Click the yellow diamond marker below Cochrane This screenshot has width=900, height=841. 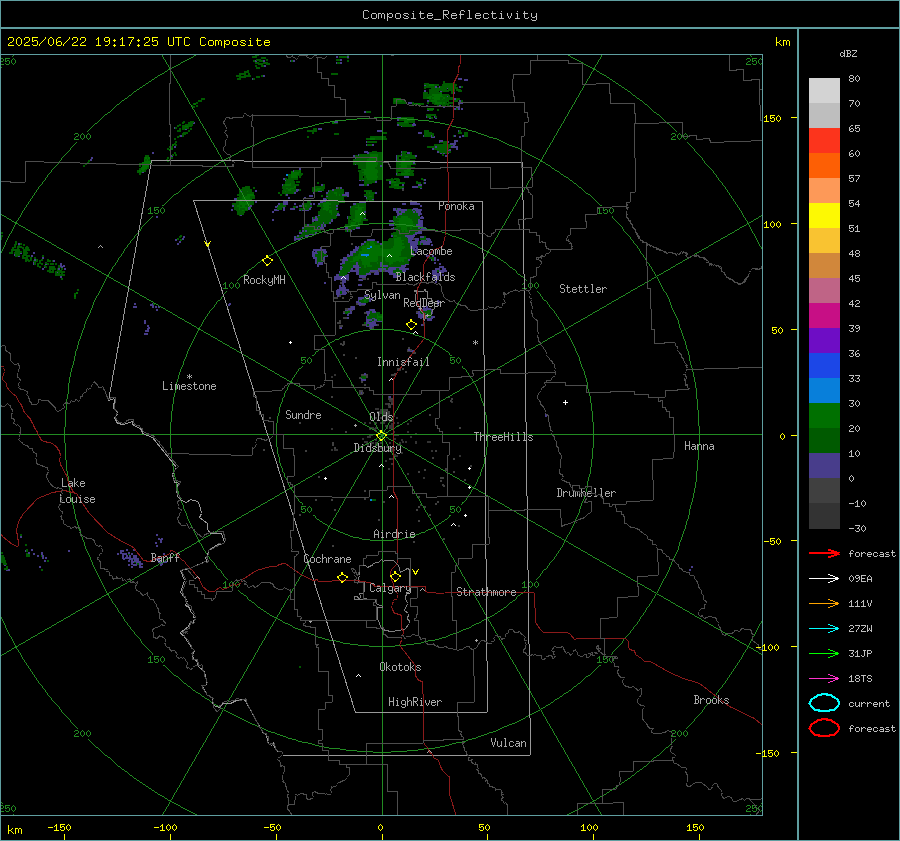342,577
